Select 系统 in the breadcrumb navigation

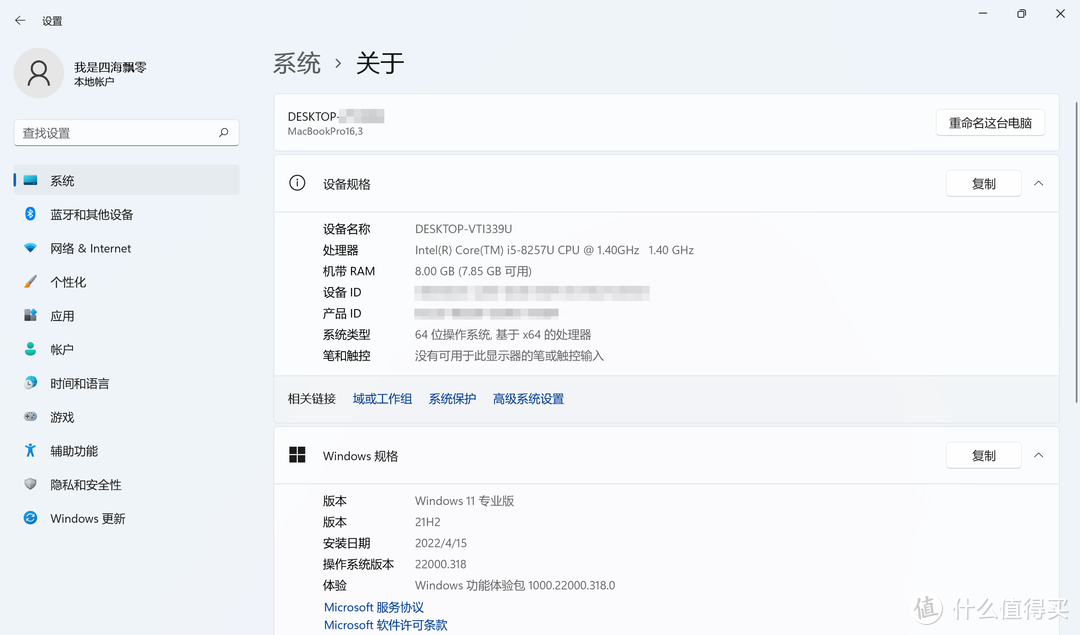point(297,62)
